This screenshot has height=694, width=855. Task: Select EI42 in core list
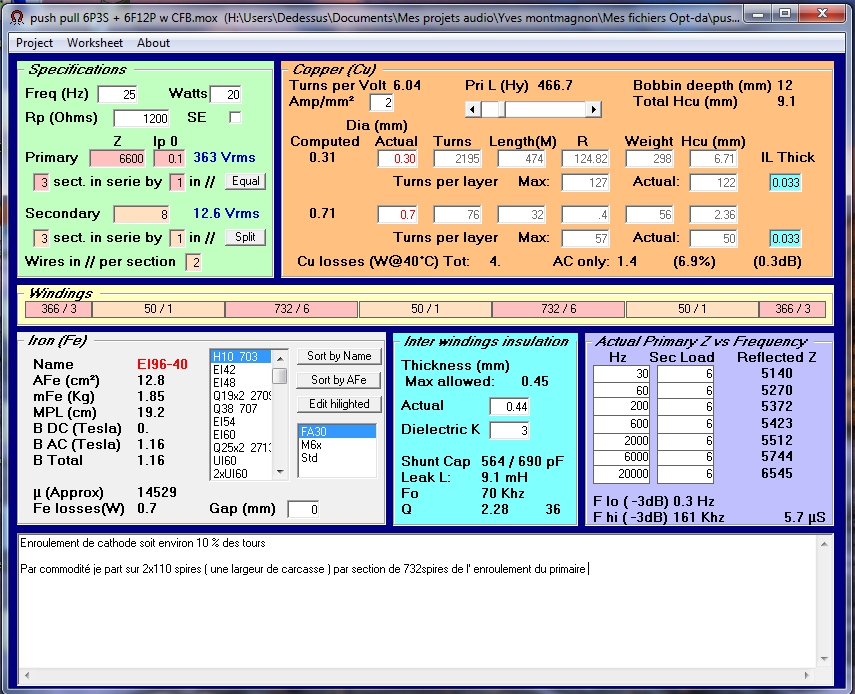240,370
